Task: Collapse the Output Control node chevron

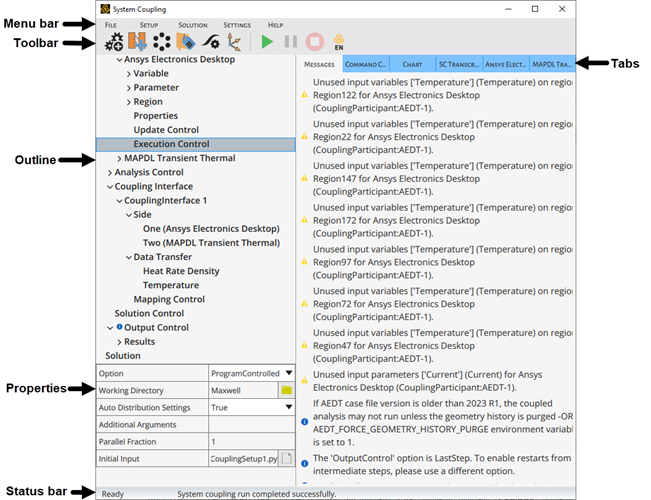Action: [110, 328]
